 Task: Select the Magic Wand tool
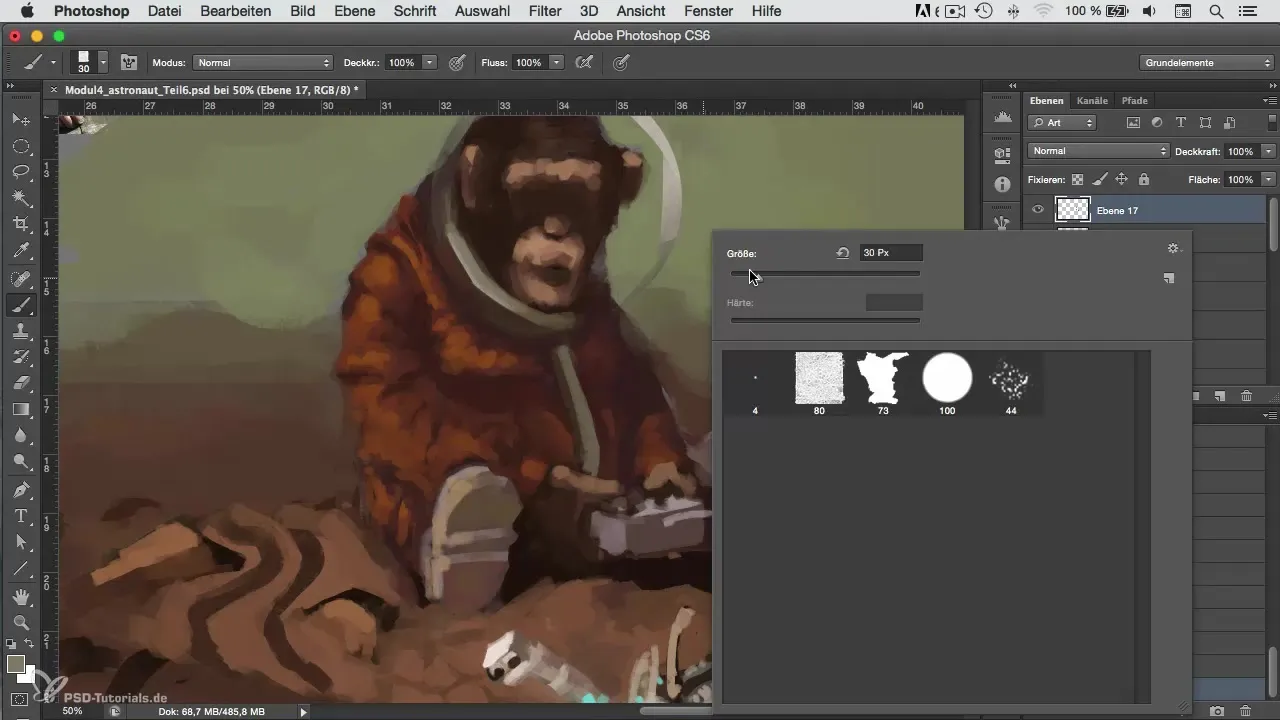(20, 198)
